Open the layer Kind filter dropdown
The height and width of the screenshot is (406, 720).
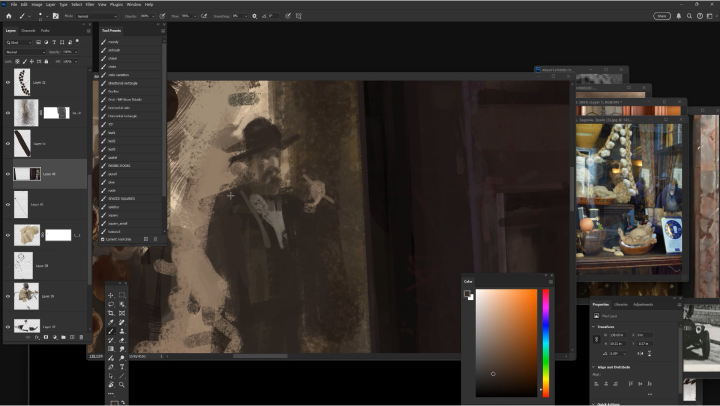pyautogui.click(x=18, y=42)
